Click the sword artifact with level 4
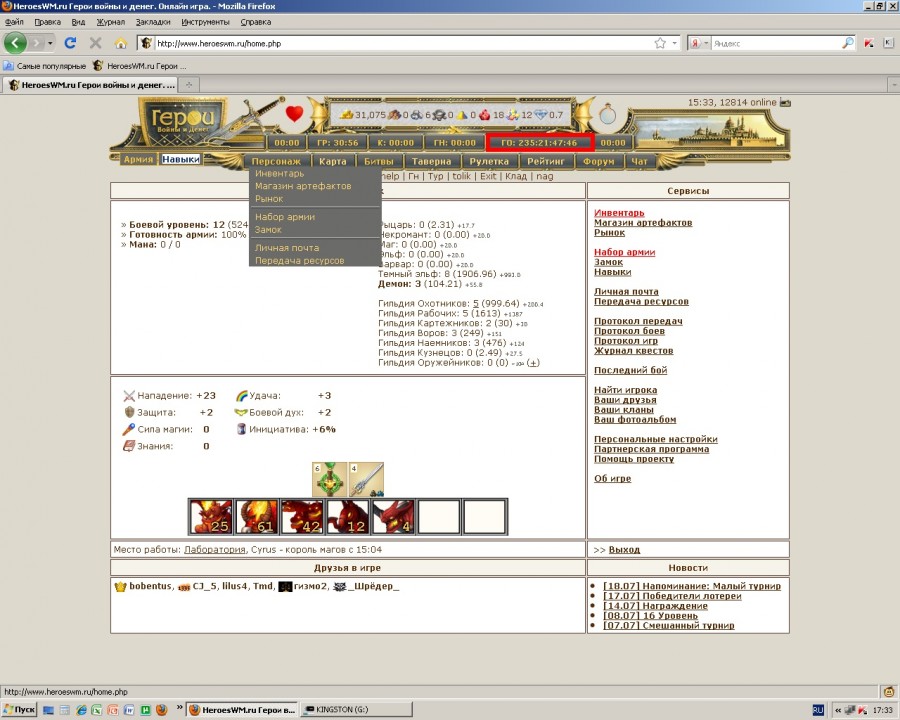The image size is (900, 720). (366, 479)
